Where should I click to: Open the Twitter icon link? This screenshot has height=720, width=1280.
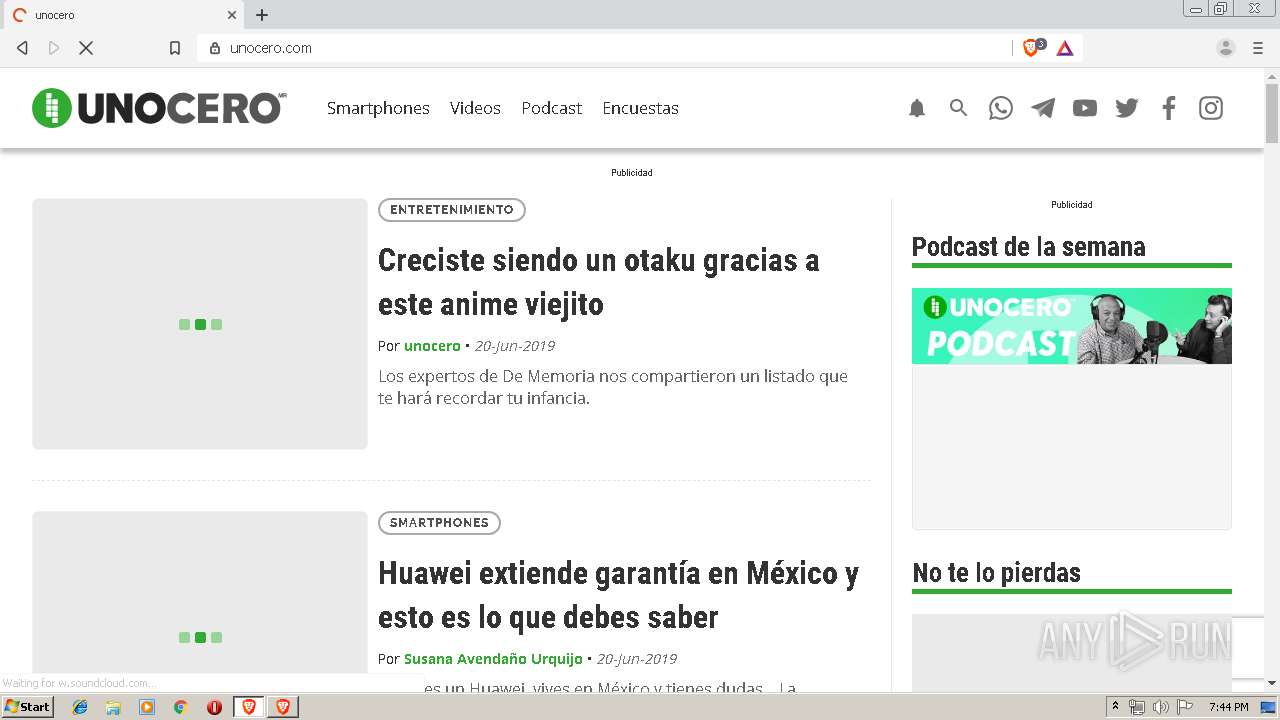click(1127, 108)
